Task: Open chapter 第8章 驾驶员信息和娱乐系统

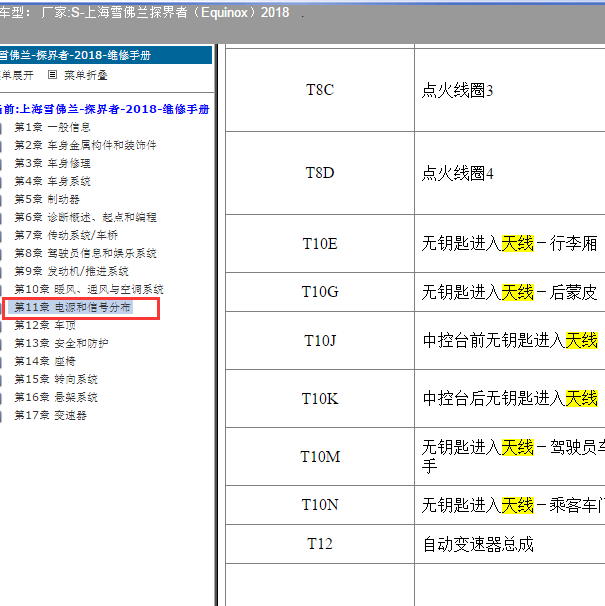Action: coord(85,253)
